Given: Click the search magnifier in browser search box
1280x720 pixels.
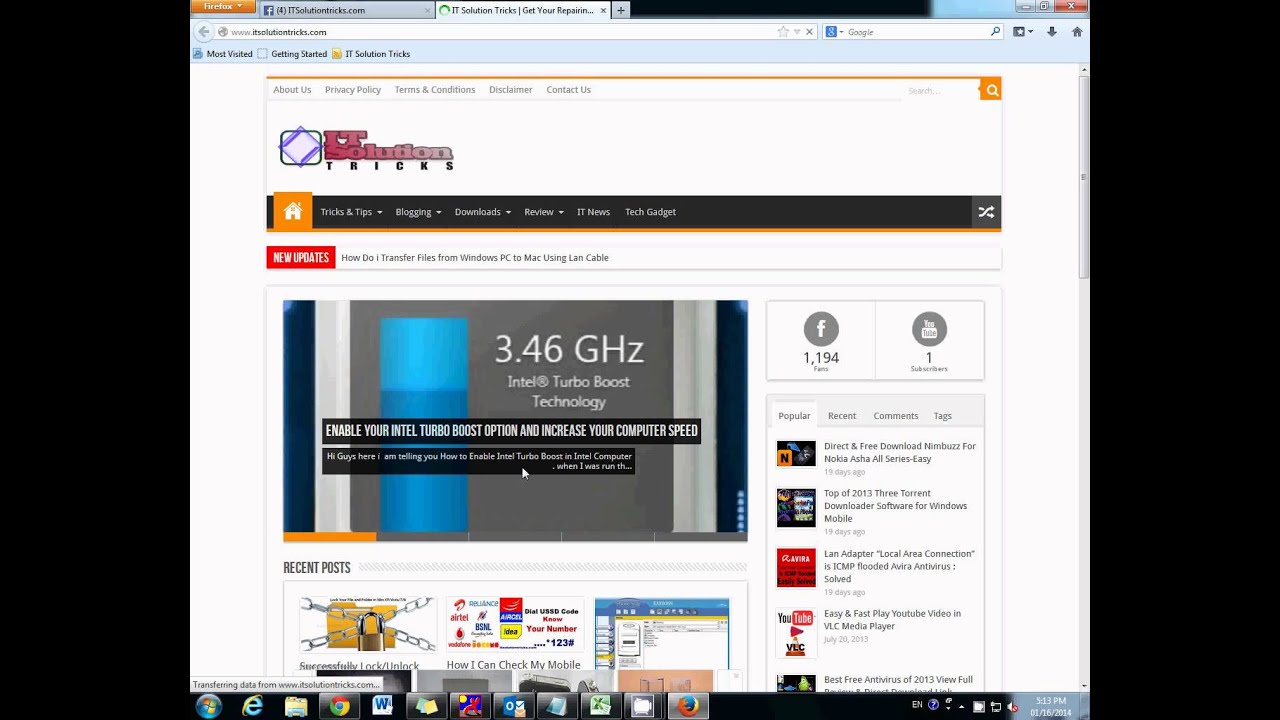Looking at the screenshot, I should coord(995,32).
